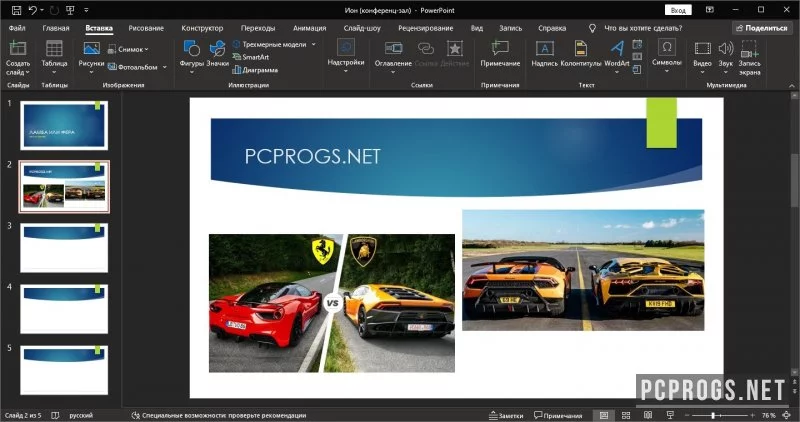Click the русский language indicator
Image resolution: width=800 pixels, height=422 pixels.
(x=81, y=415)
